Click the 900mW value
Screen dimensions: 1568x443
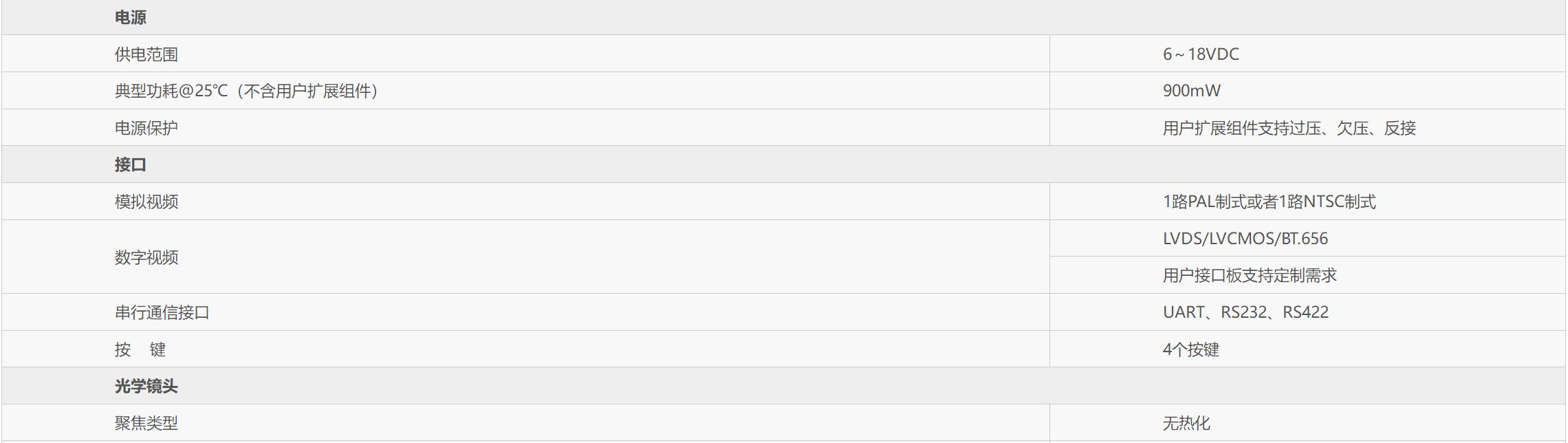(1191, 91)
